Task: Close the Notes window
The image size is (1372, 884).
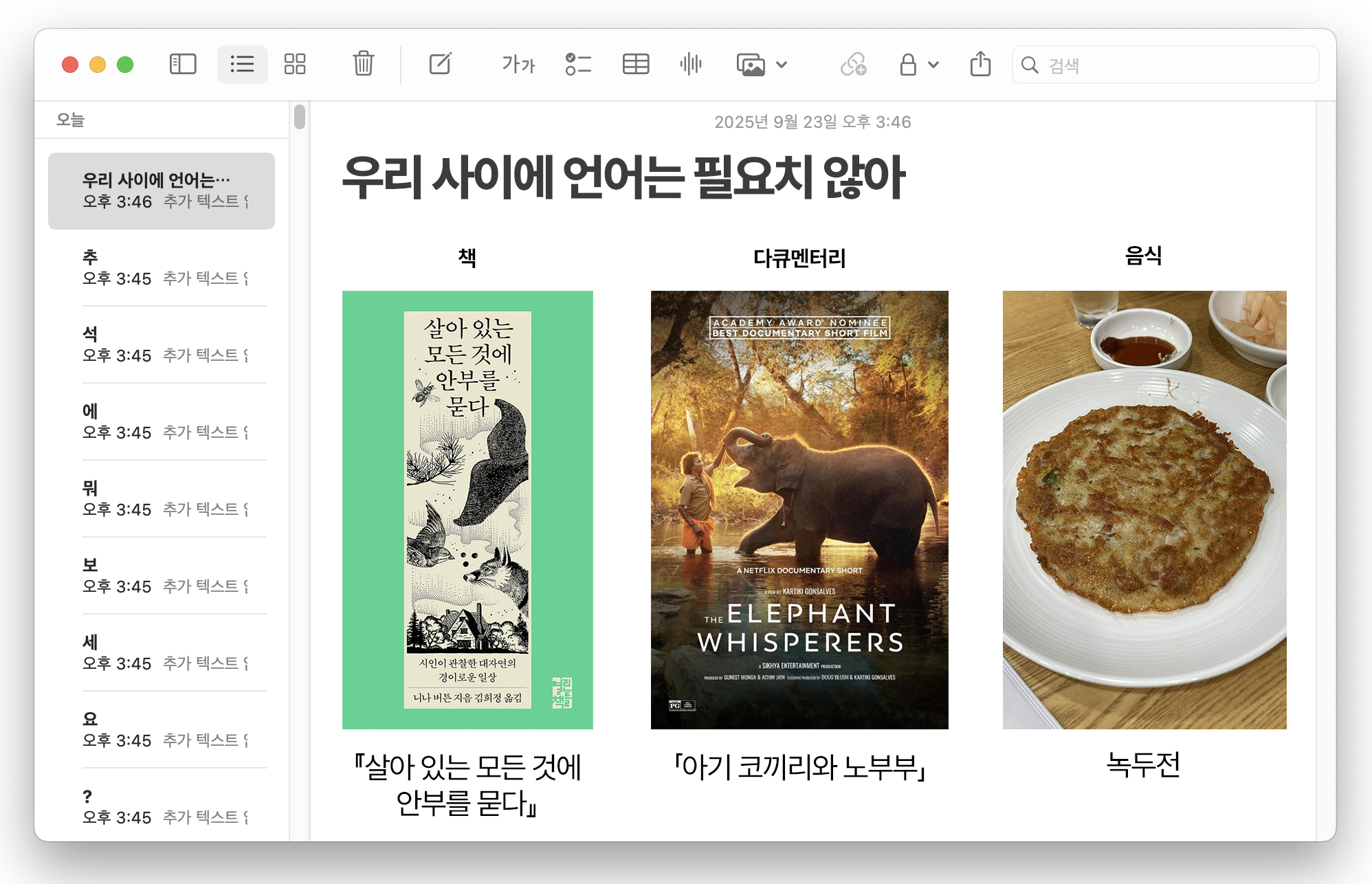Action: pos(70,65)
